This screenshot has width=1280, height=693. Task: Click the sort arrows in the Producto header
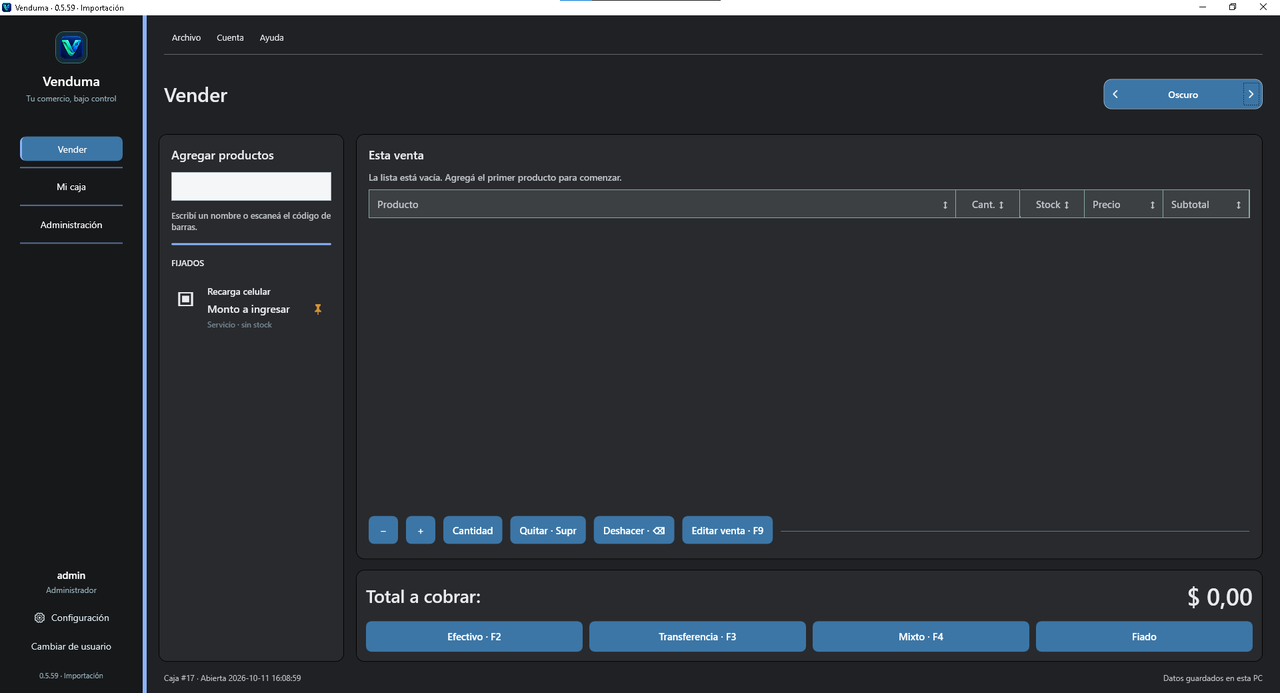(945, 205)
